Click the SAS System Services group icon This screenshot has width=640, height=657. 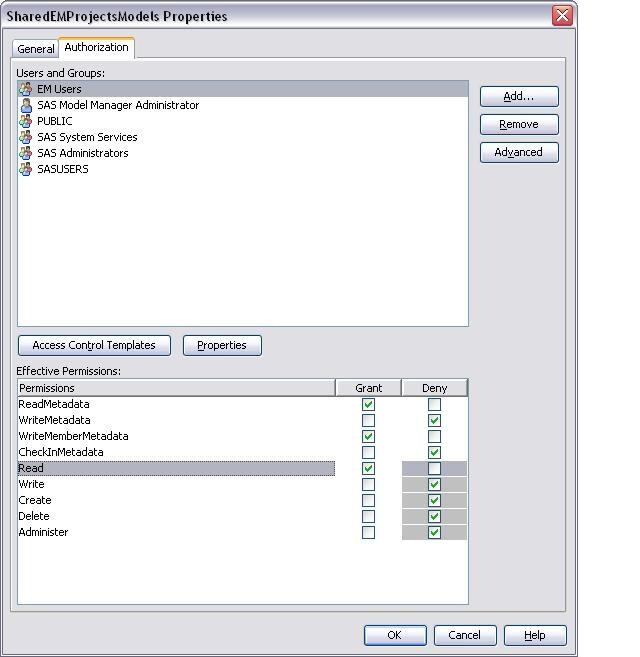pyautogui.click(x=26, y=137)
